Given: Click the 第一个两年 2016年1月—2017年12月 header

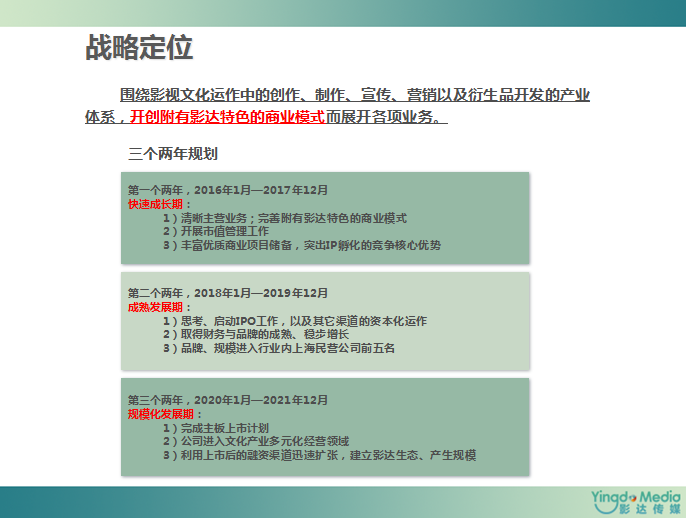Looking at the screenshot, I should click(227, 189).
